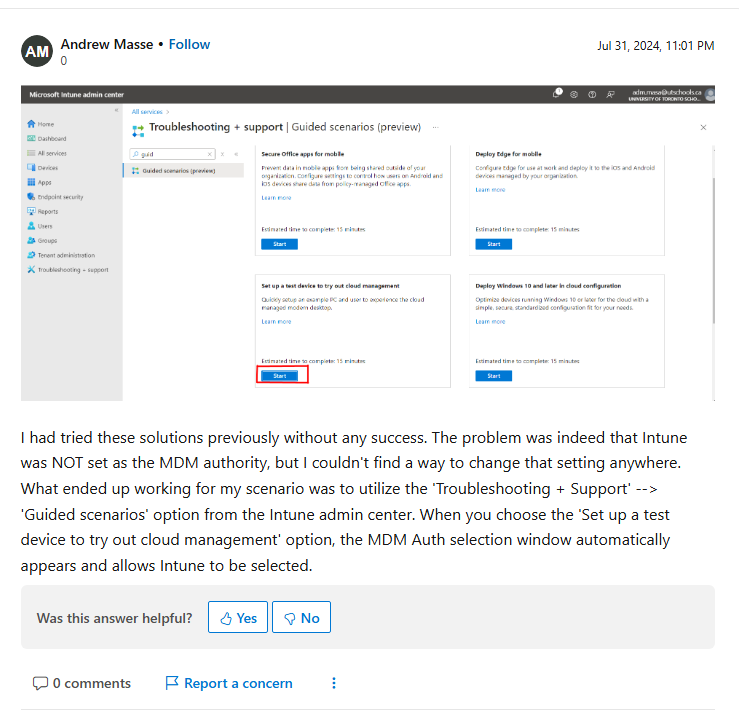Open the three-dot more options menu
This screenshot has width=739, height=713.
pyautogui.click(x=334, y=683)
